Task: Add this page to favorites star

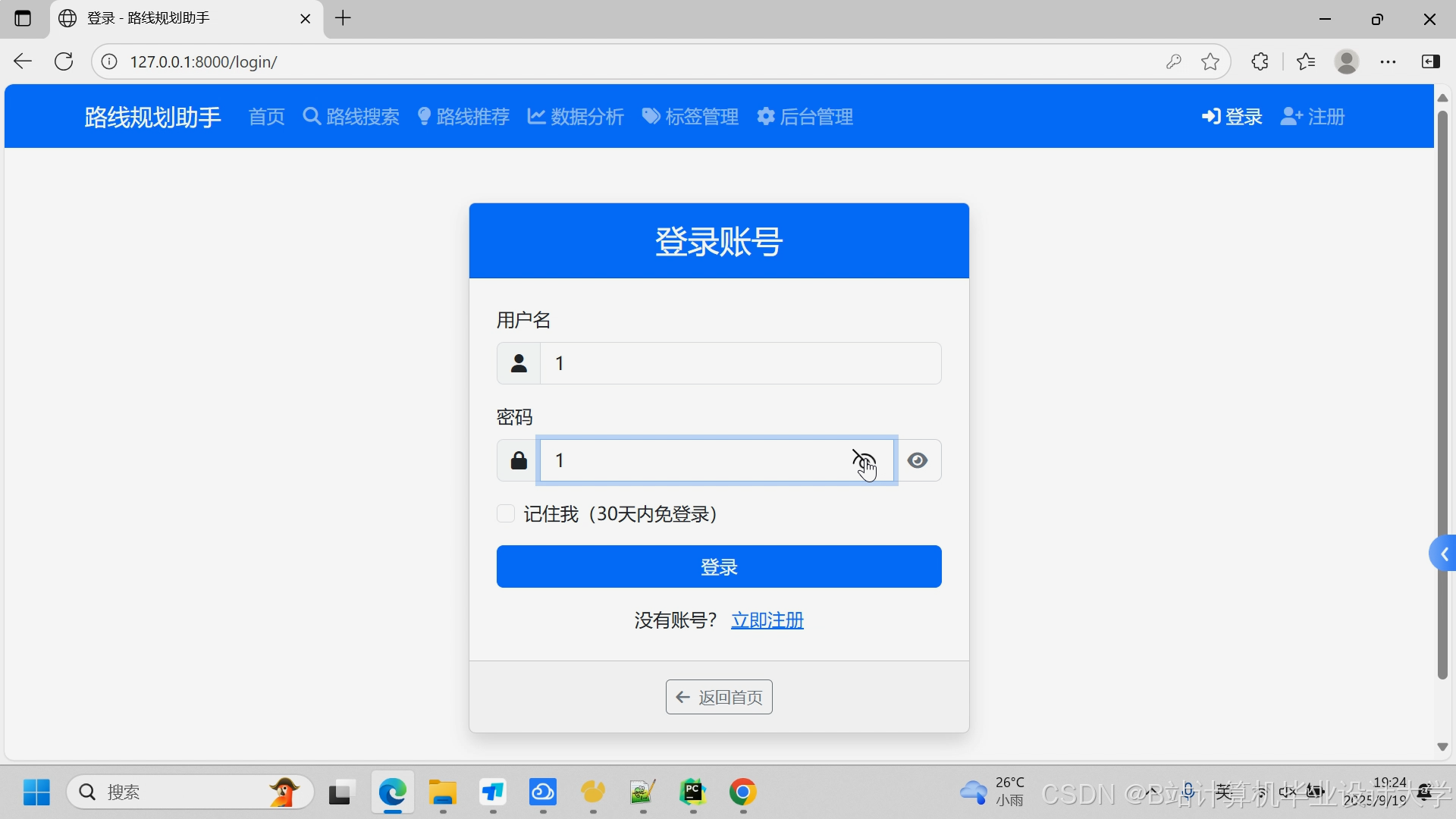Action: pyautogui.click(x=1210, y=62)
